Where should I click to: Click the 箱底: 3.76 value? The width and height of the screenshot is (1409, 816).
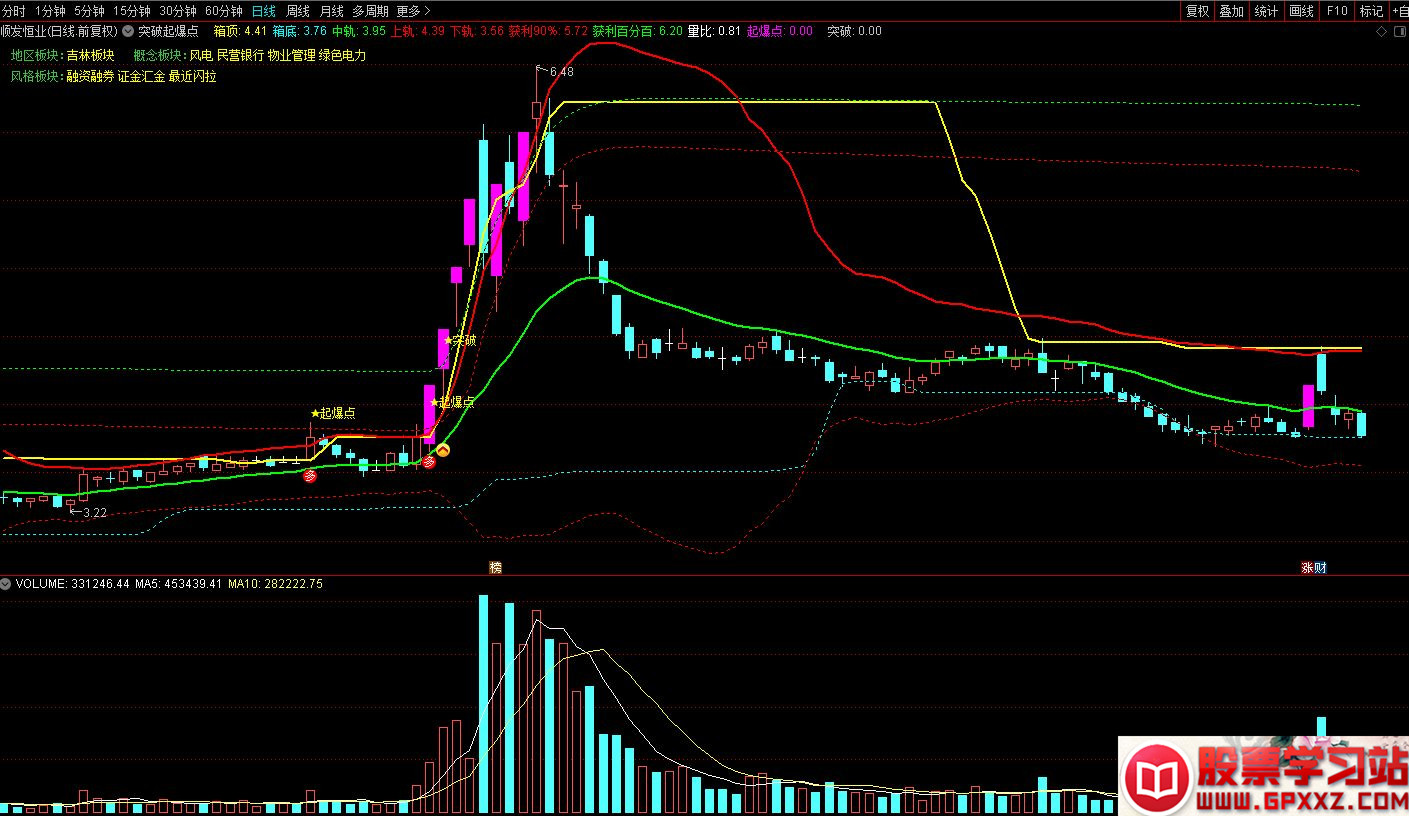pos(299,31)
